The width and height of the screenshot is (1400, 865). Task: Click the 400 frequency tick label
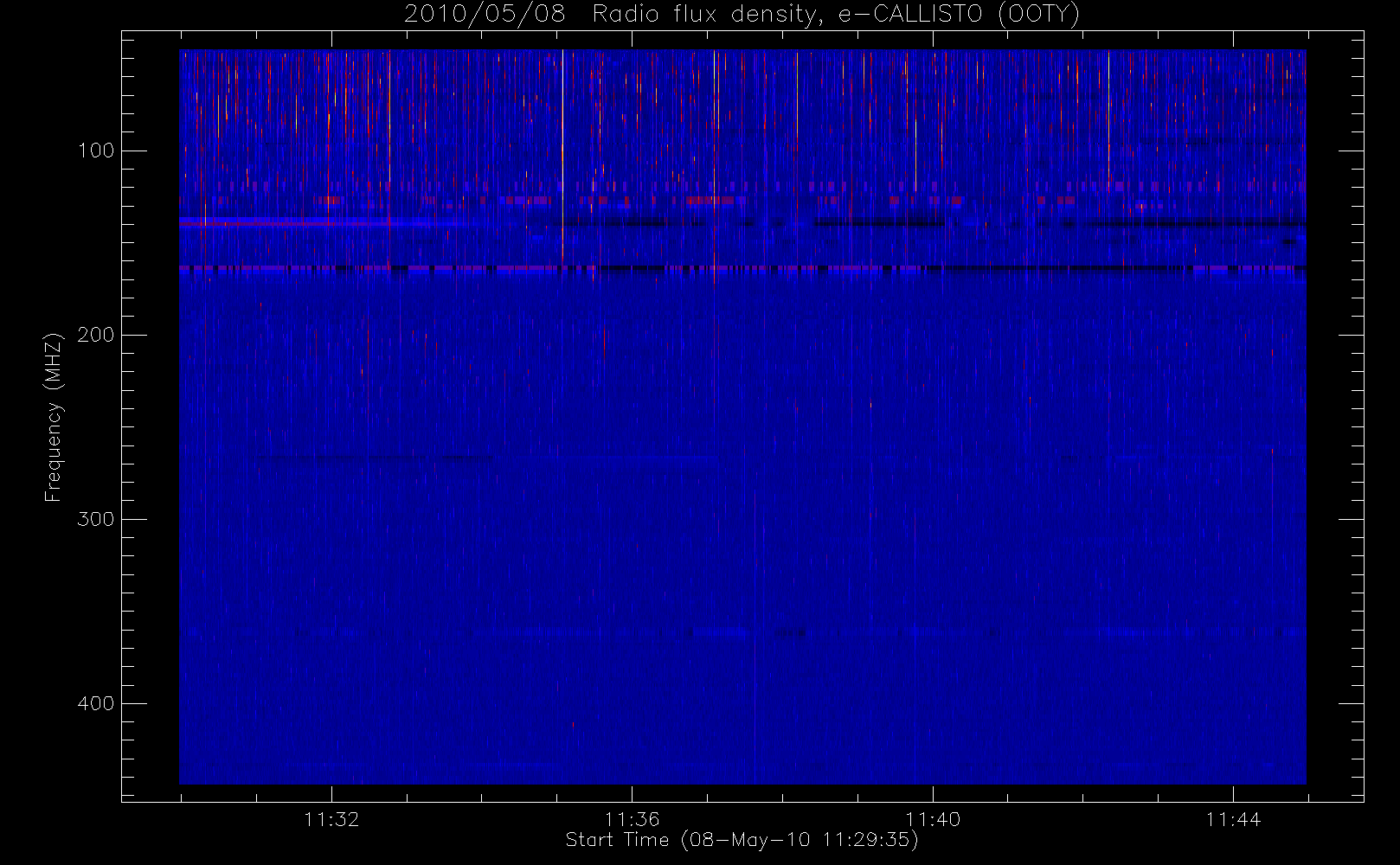click(x=96, y=703)
